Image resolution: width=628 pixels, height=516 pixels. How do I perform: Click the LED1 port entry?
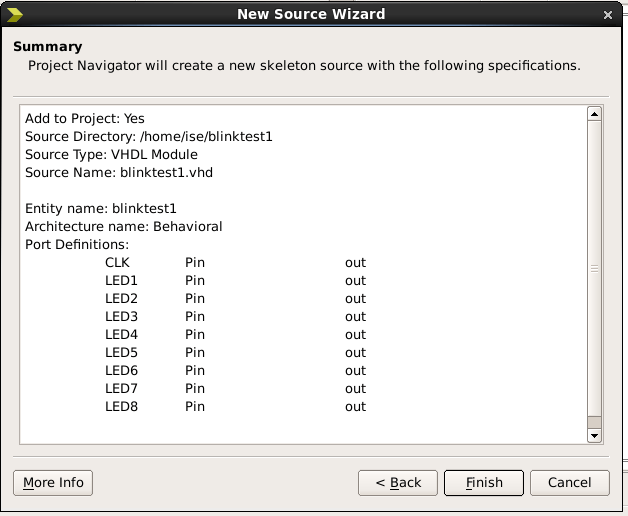[121, 281]
